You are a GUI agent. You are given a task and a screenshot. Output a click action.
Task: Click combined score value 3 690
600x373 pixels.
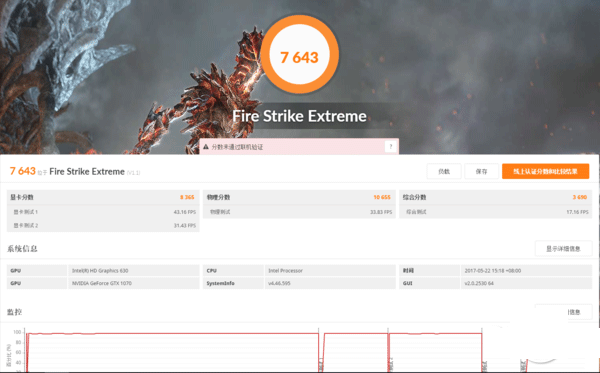point(580,197)
